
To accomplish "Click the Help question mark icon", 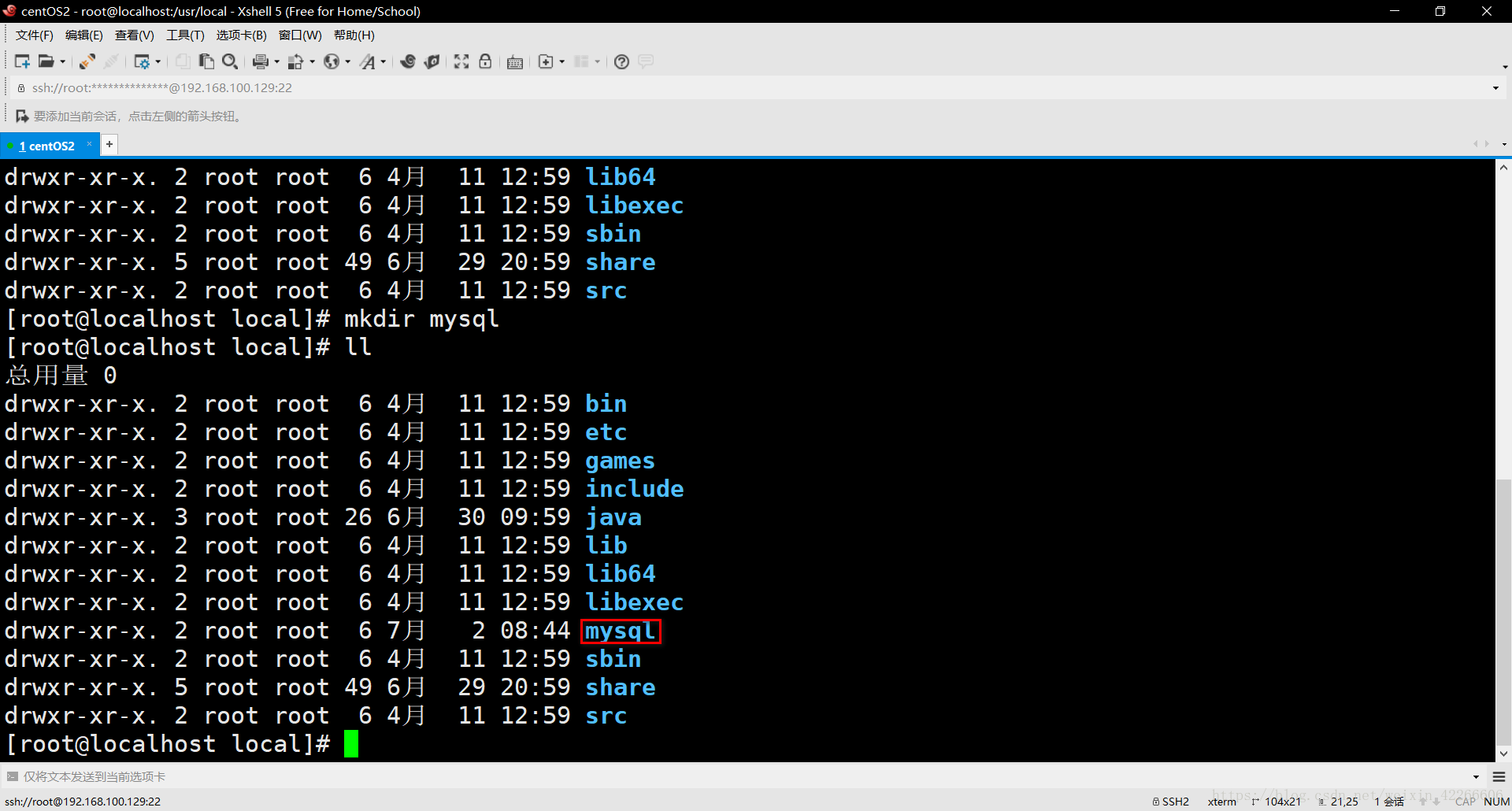I will [621, 61].
